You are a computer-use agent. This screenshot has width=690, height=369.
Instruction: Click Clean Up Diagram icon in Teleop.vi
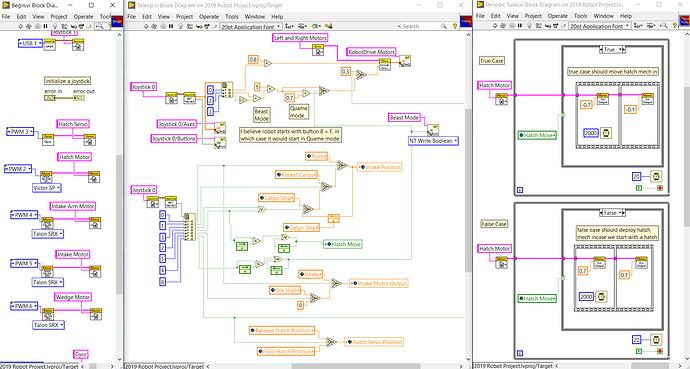pos(328,26)
